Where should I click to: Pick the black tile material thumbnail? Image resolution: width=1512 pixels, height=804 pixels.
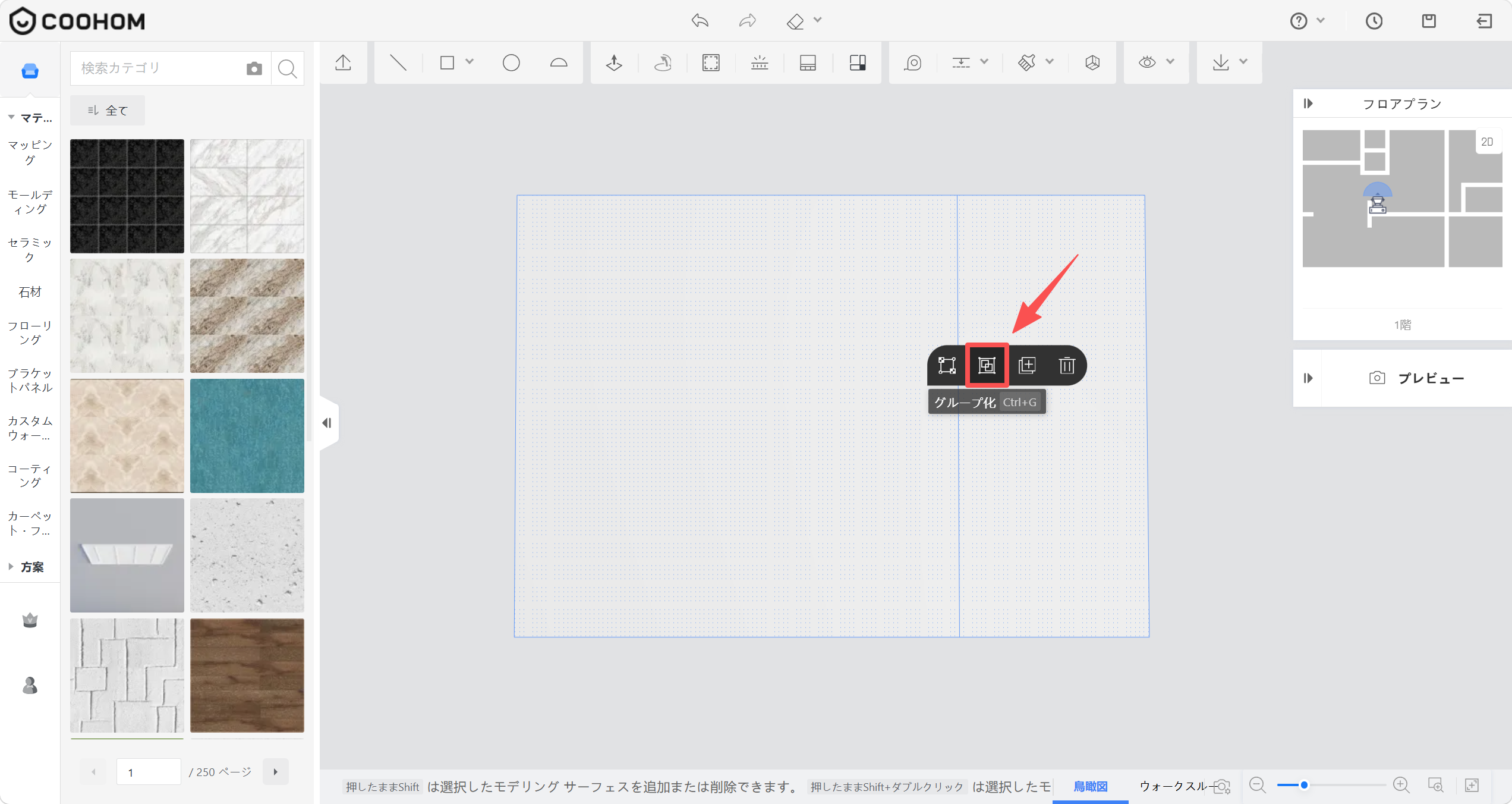(127, 196)
